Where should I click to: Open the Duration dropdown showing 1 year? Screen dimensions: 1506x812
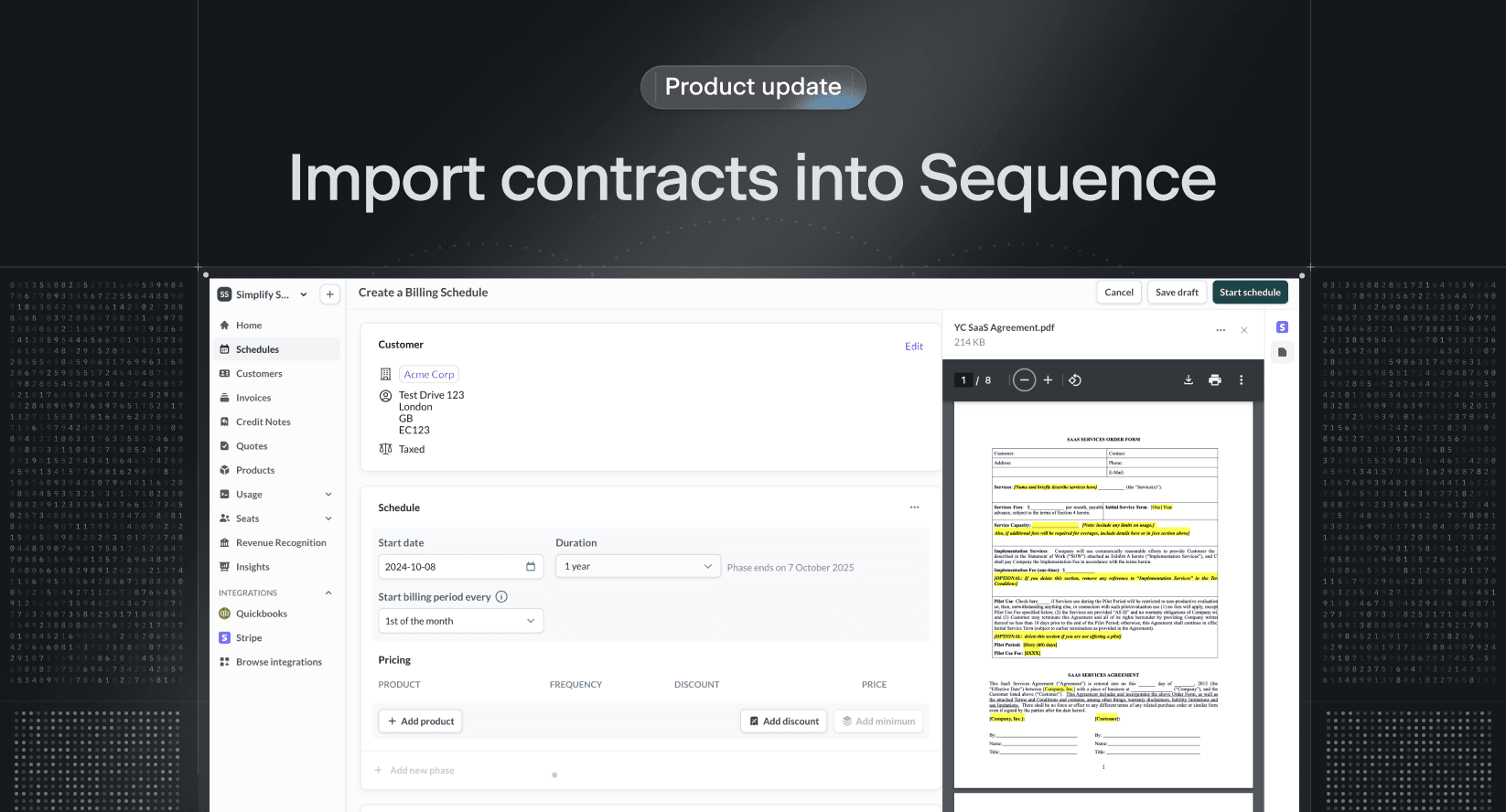click(x=638, y=567)
